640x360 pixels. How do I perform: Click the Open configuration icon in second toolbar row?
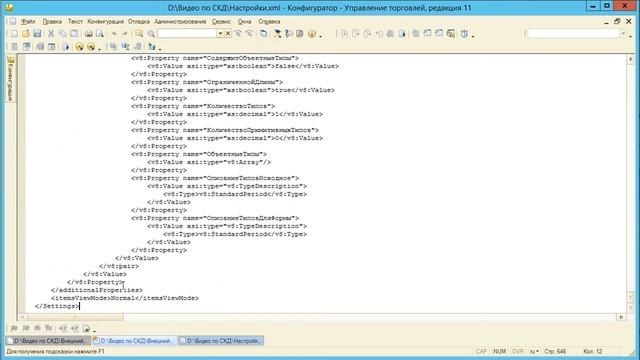(x=14, y=47)
